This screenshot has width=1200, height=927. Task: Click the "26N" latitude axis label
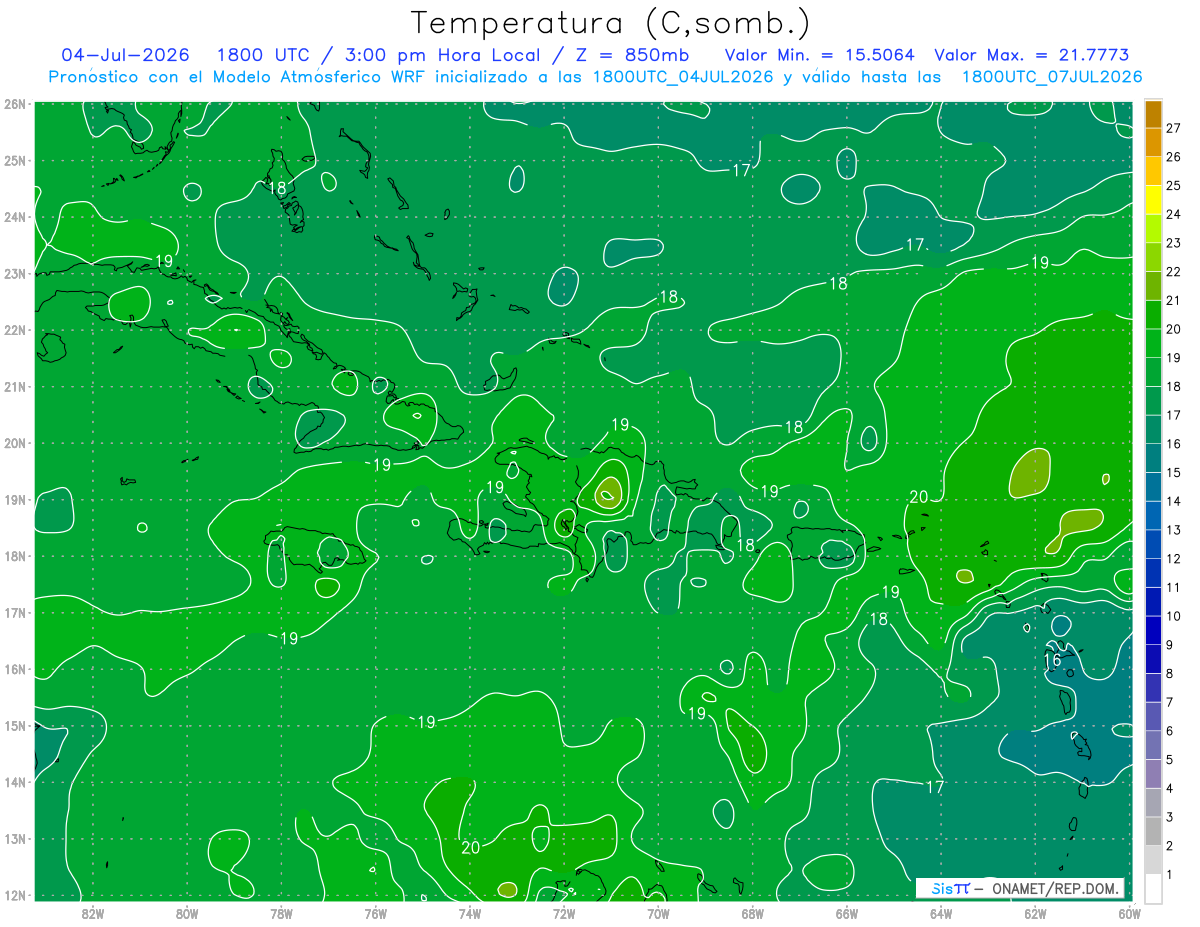coord(15,104)
